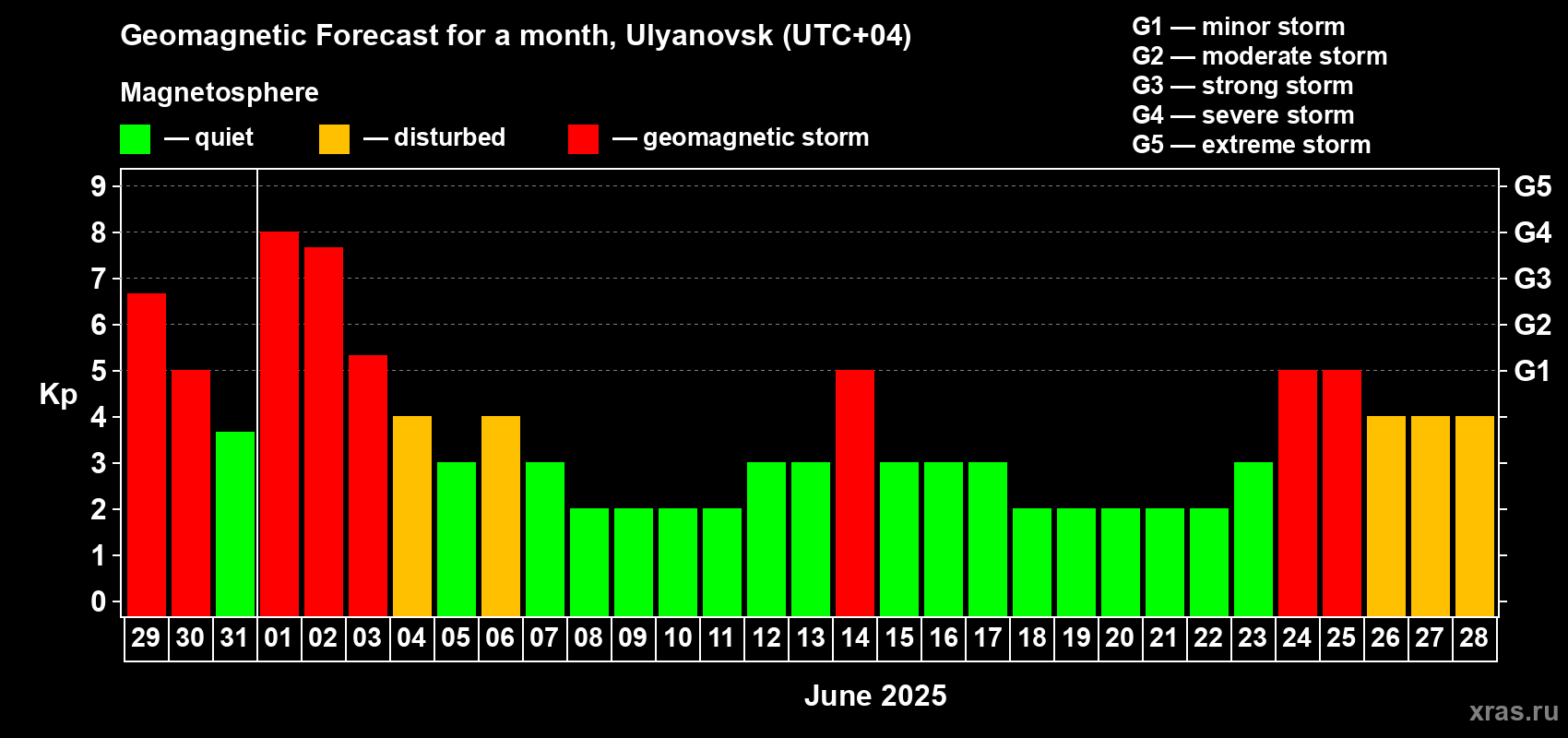Image resolution: width=1568 pixels, height=738 pixels.
Task: Select the green bar for day 07
Action: [545, 540]
